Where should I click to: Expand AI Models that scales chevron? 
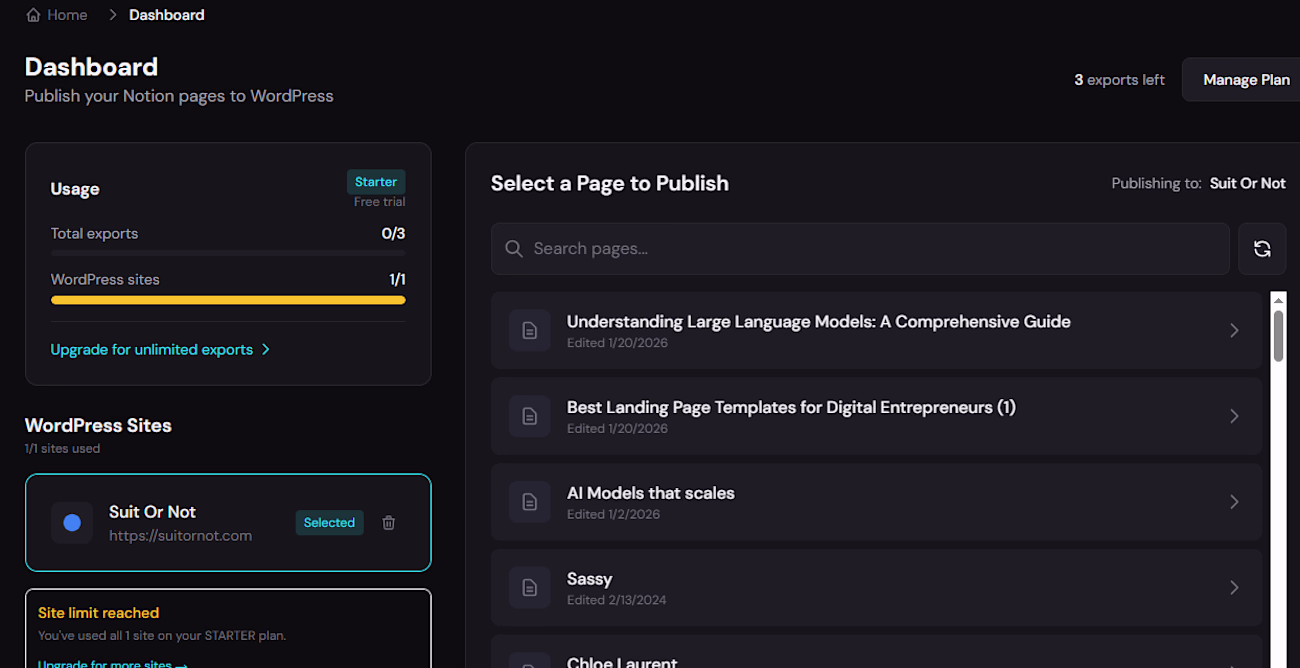[1234, 502]
